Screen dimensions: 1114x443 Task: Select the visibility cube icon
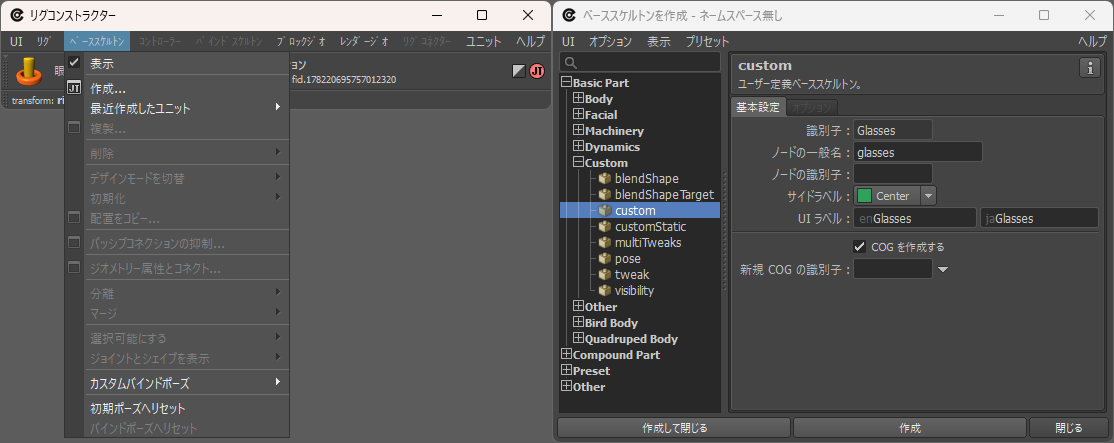(605, 290)
